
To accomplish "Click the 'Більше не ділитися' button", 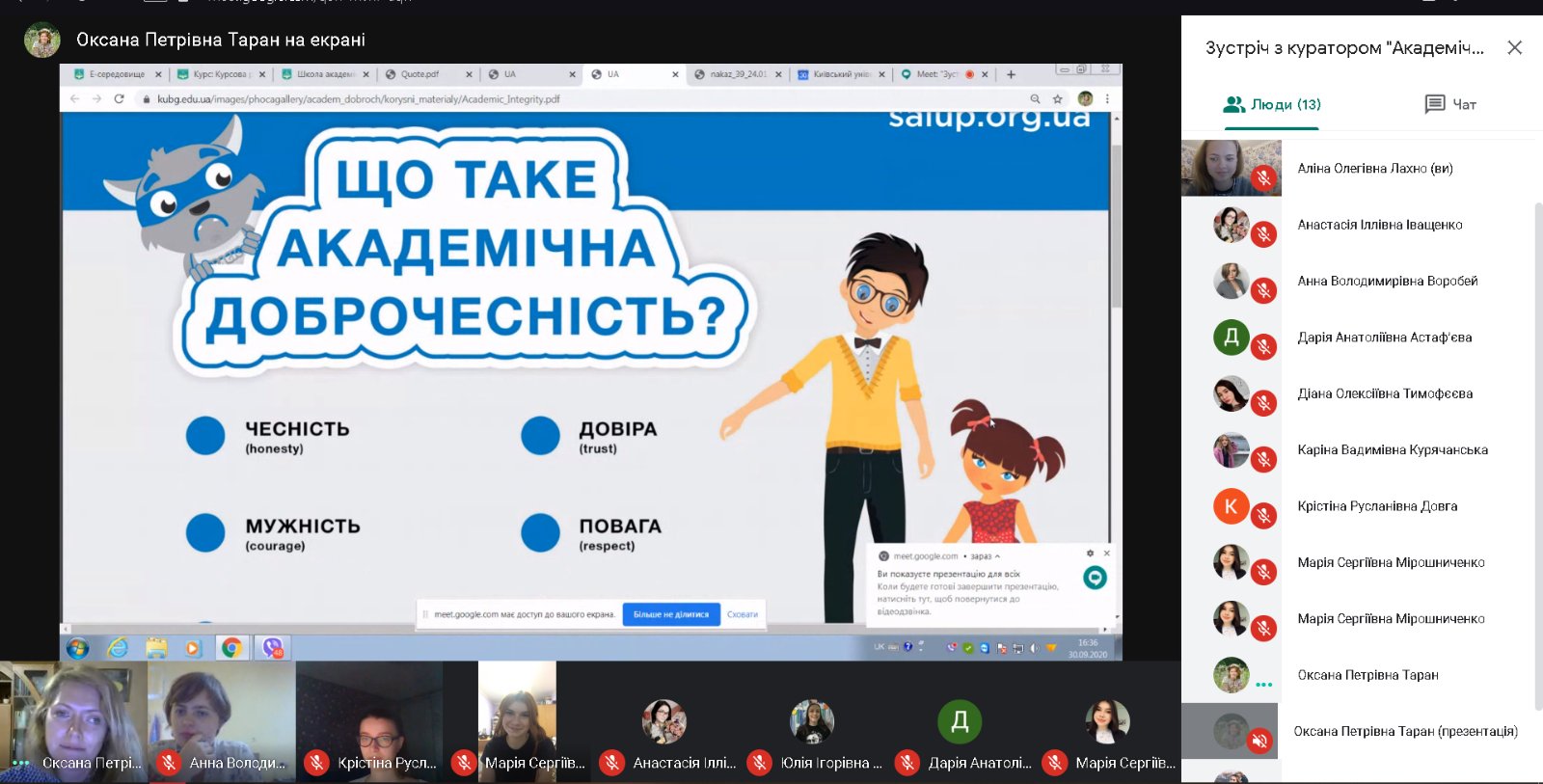I will click(x=671, y=614).
